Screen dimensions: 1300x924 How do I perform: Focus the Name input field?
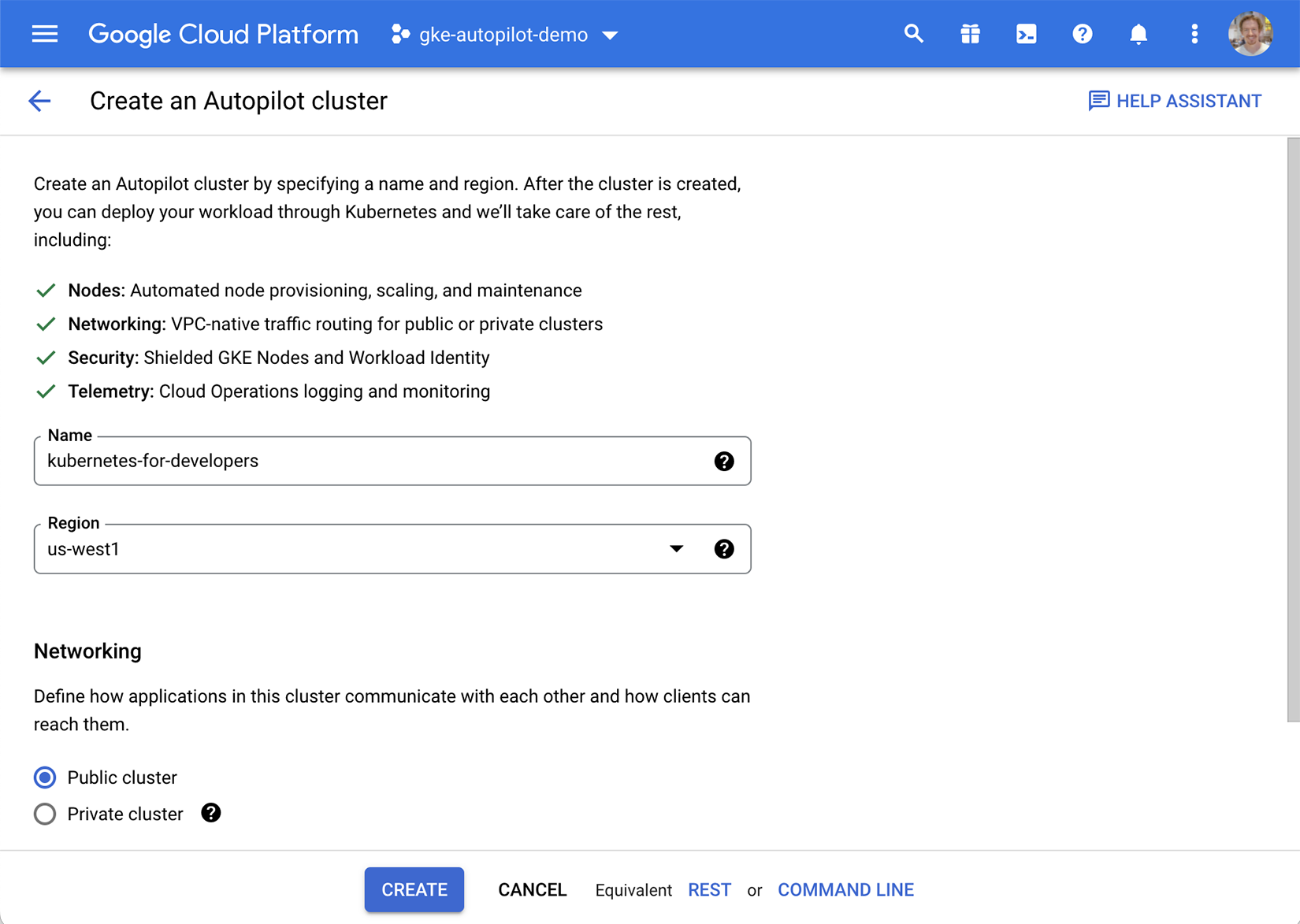392,461
